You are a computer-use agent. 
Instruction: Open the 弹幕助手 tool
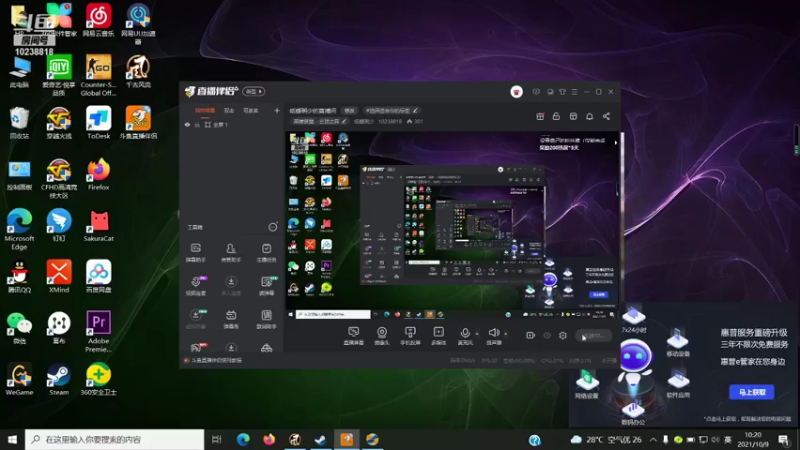pyautogui.click(x=195, y=253)
